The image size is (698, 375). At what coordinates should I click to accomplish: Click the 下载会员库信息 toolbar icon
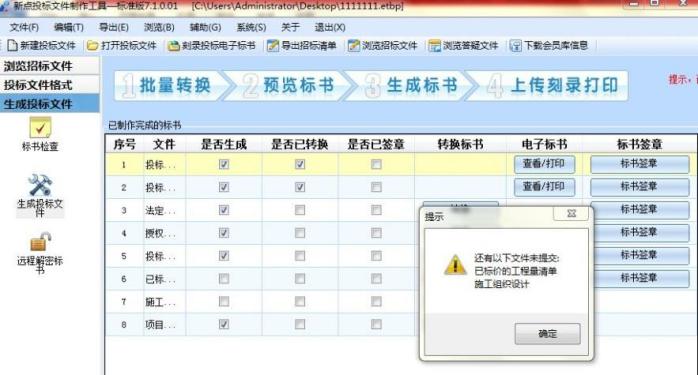click(515, 45)
